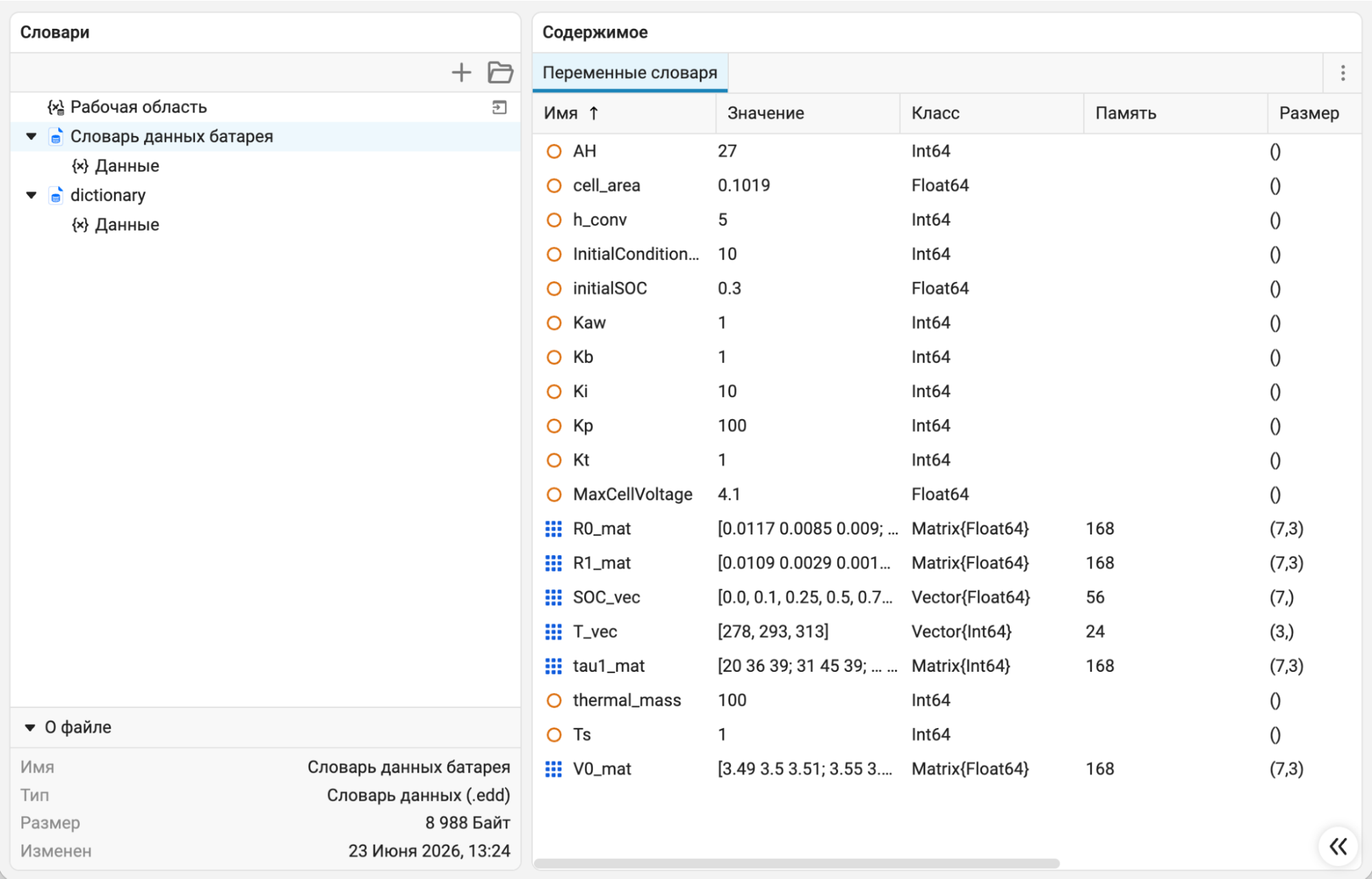The image size is (1372, 879).
Task: Click the Kp value 100
Action: [732, 425]
